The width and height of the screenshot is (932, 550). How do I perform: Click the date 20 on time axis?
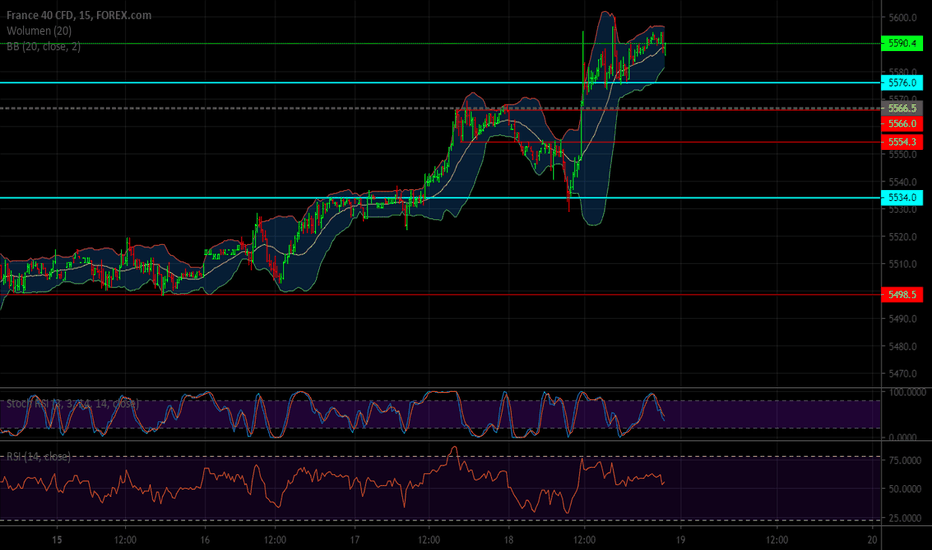(x=872, y=540)
